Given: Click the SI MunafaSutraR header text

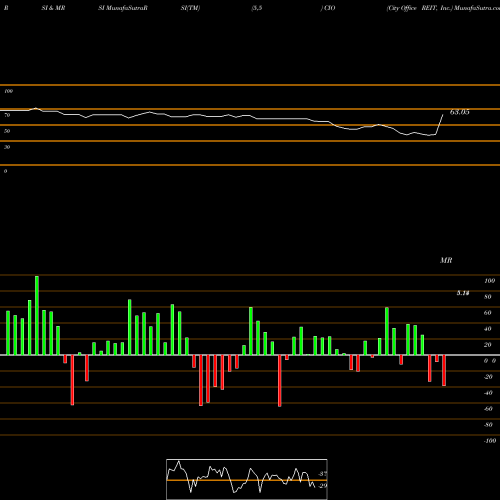Looking at the screenshot, I should 123,8.
